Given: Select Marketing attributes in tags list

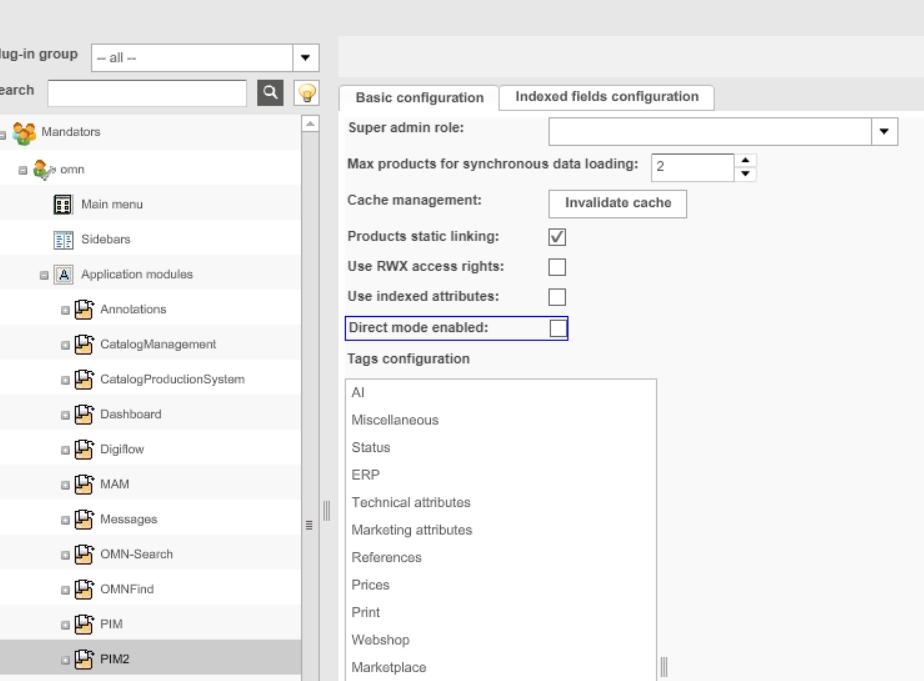Looking at the screenshot, I should pos(411,530).
